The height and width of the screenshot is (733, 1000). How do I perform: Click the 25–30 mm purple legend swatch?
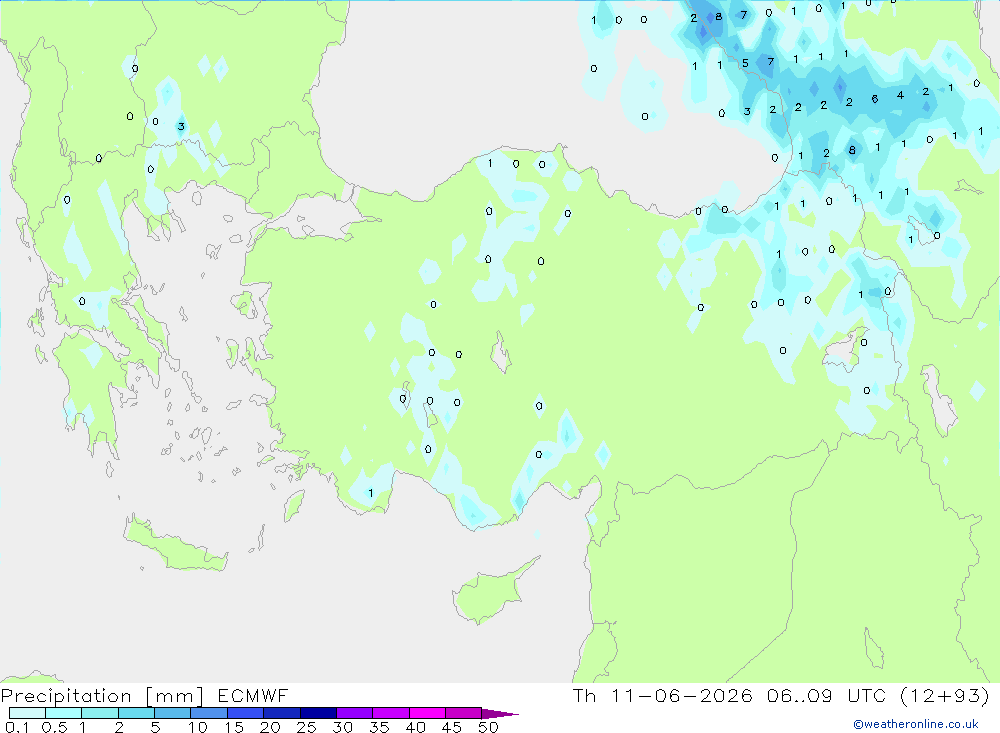click(318, 713)
